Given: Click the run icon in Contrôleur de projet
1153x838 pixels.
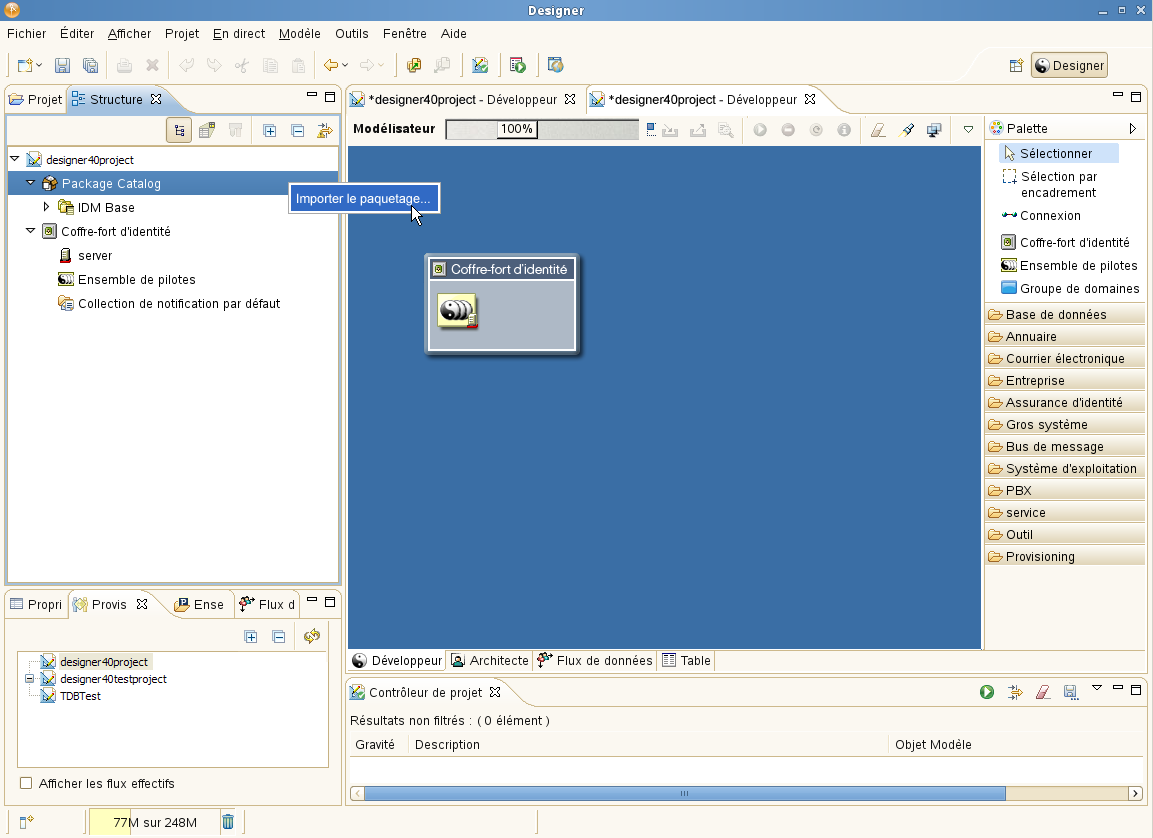Looking at the screenshot, I should click(x=987, y=692).
